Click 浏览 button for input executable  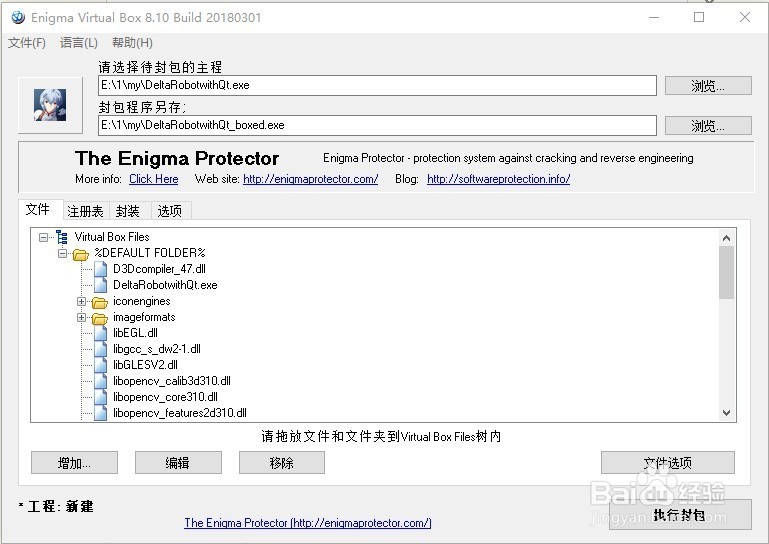(708, 86)
